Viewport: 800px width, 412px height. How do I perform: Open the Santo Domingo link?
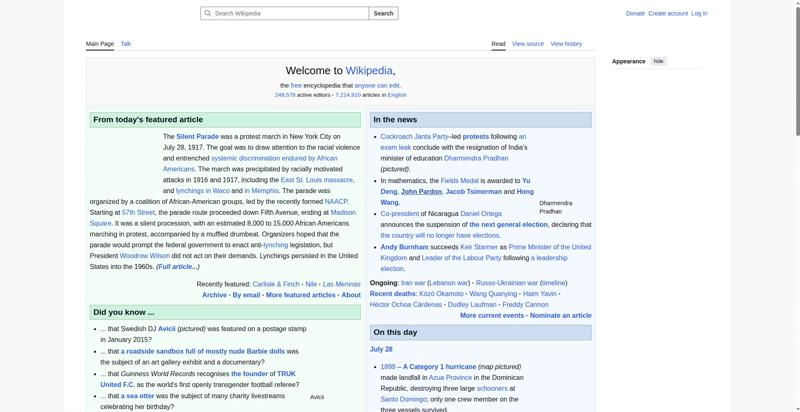click(403, 399)
